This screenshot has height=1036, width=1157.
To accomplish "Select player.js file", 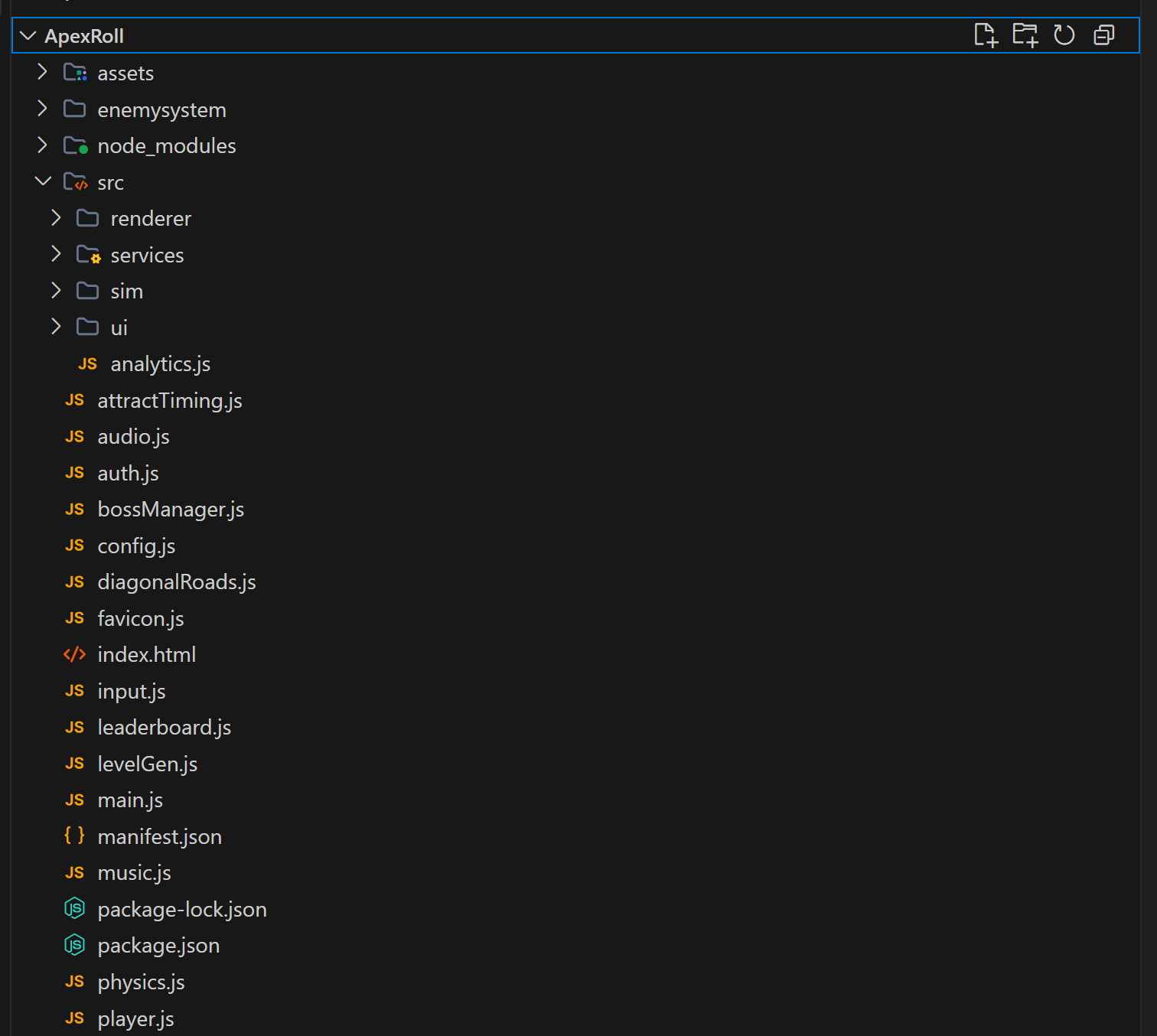I will [x=135, y=1019].
